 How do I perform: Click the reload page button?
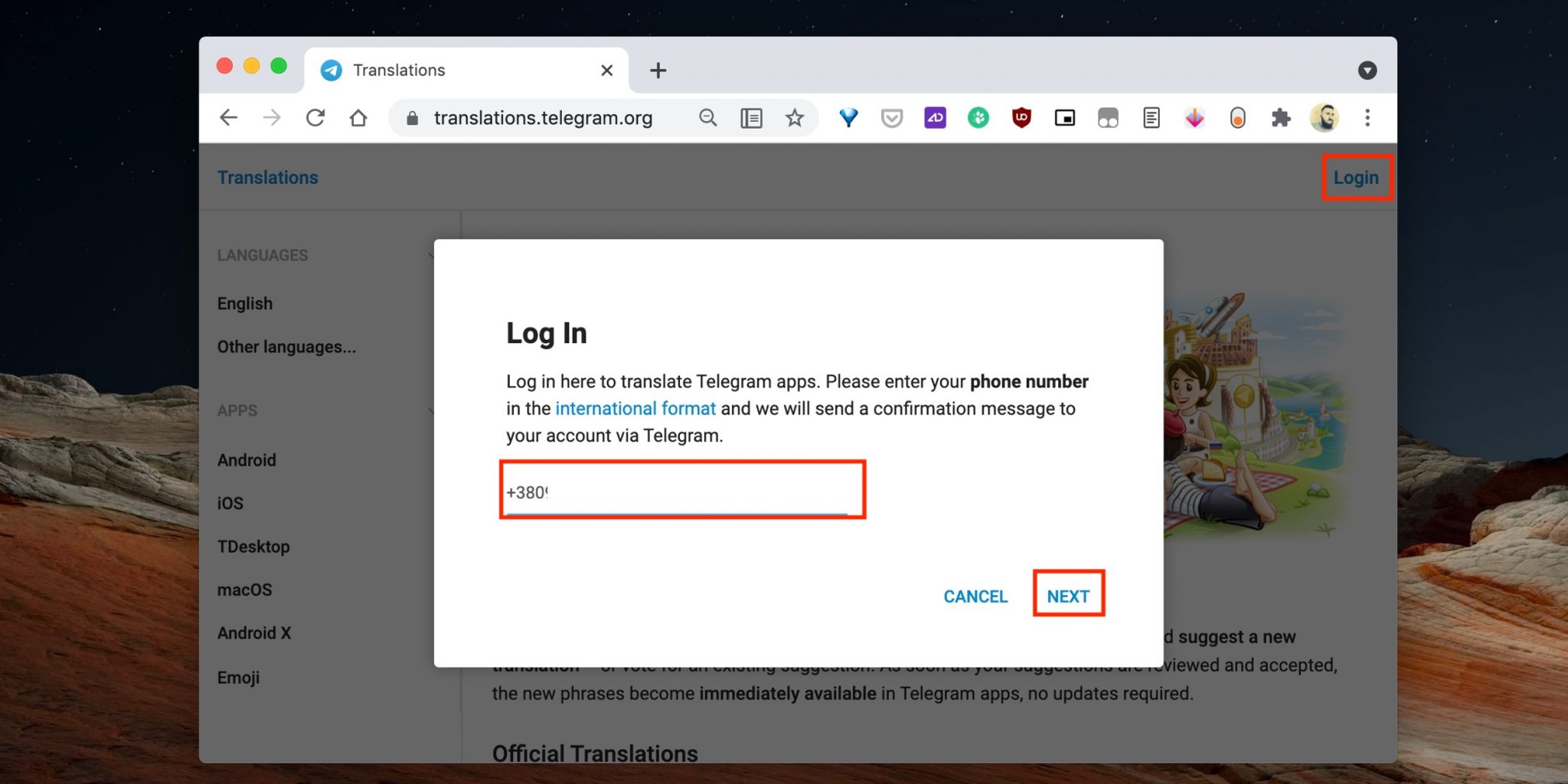click(315, 118)
